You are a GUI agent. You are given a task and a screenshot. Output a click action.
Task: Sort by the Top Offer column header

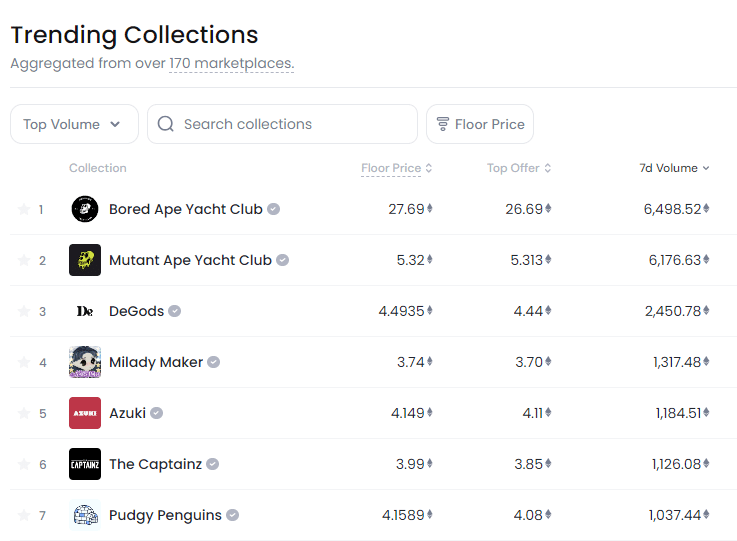pos(518,168)
